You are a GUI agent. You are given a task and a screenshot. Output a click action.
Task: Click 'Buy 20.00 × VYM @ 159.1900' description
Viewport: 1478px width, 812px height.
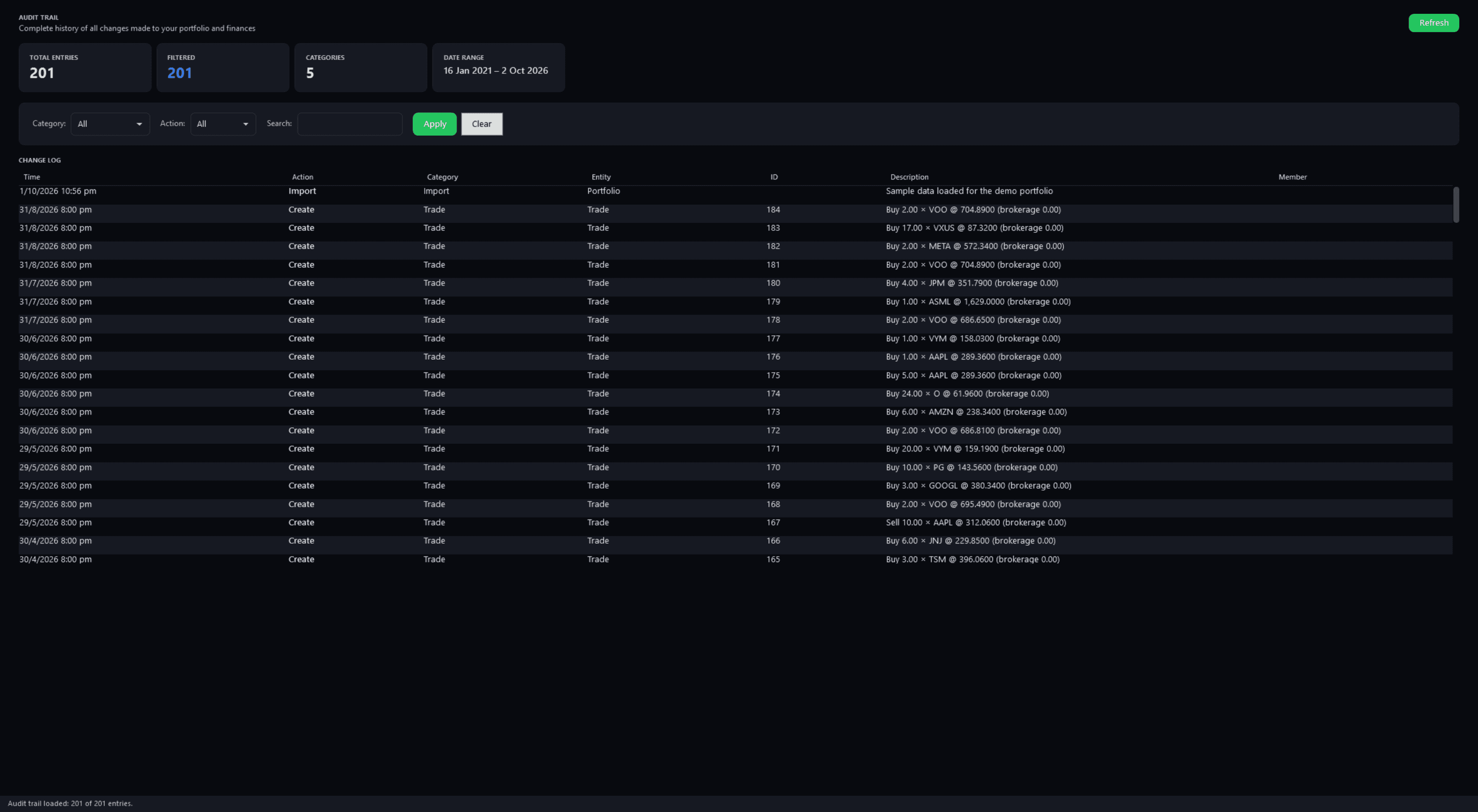point(975,449)
